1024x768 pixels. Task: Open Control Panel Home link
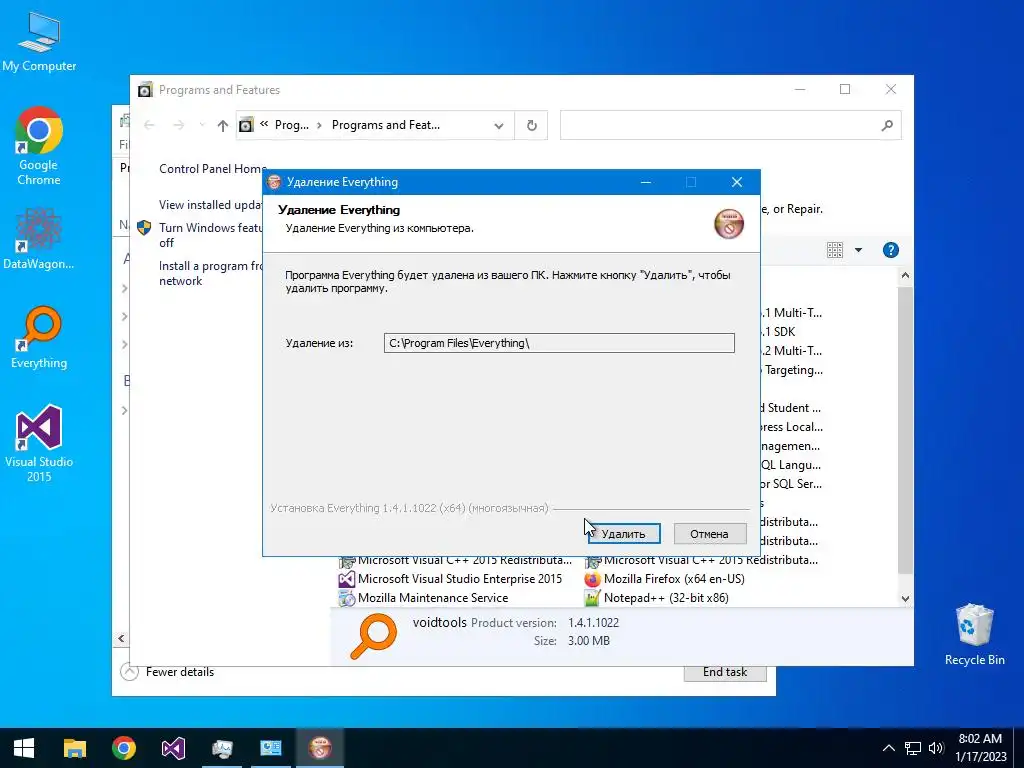click(212, 168)
